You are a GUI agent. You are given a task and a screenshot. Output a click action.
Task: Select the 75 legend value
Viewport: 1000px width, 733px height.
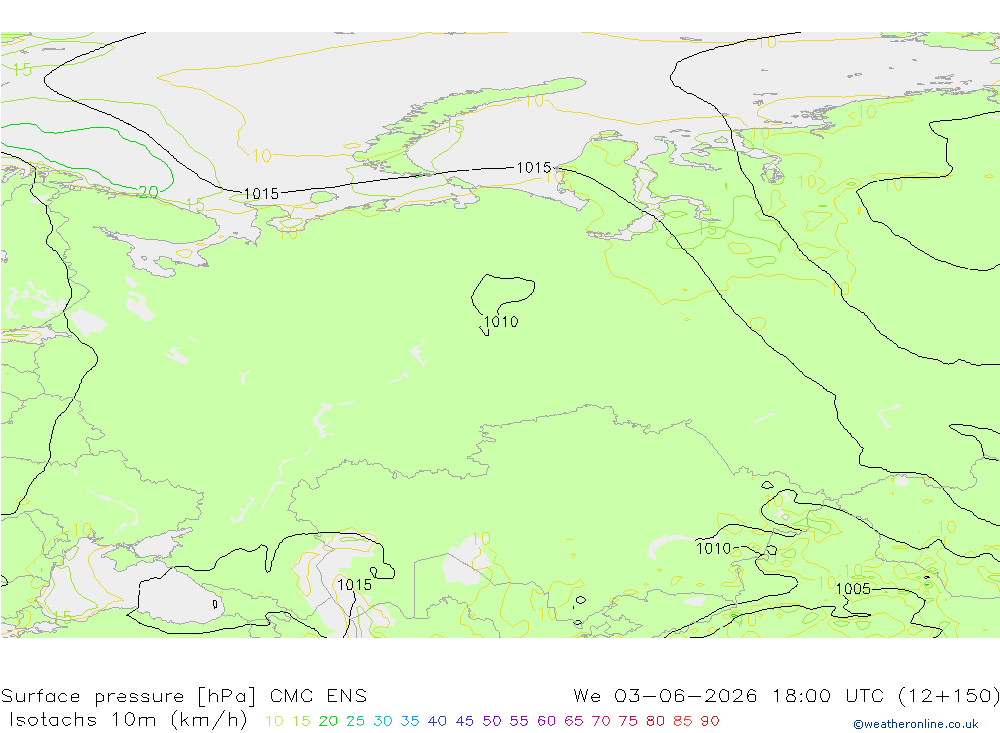point(628,721)
